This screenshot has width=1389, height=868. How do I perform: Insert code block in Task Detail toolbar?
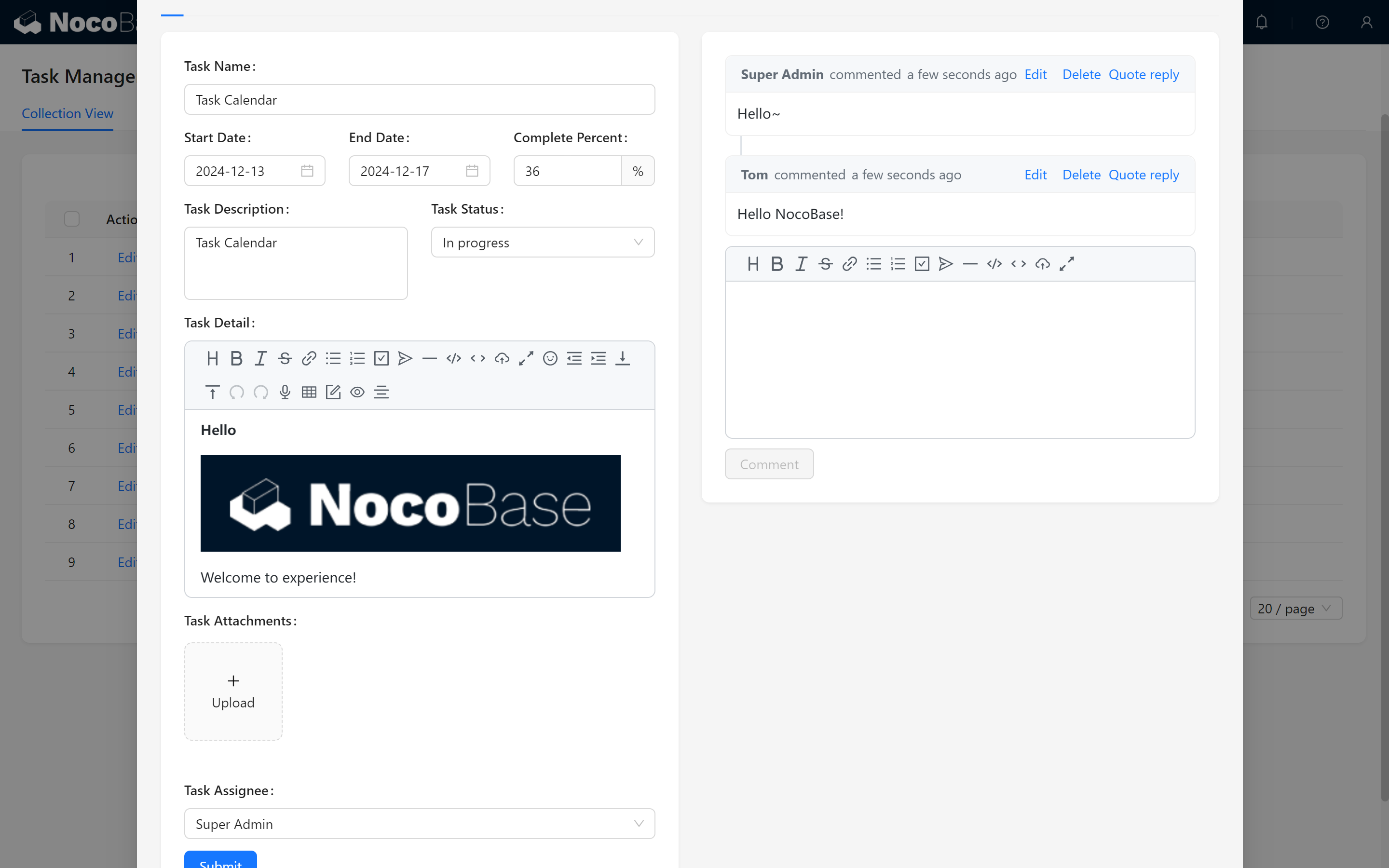pos(453,359)
